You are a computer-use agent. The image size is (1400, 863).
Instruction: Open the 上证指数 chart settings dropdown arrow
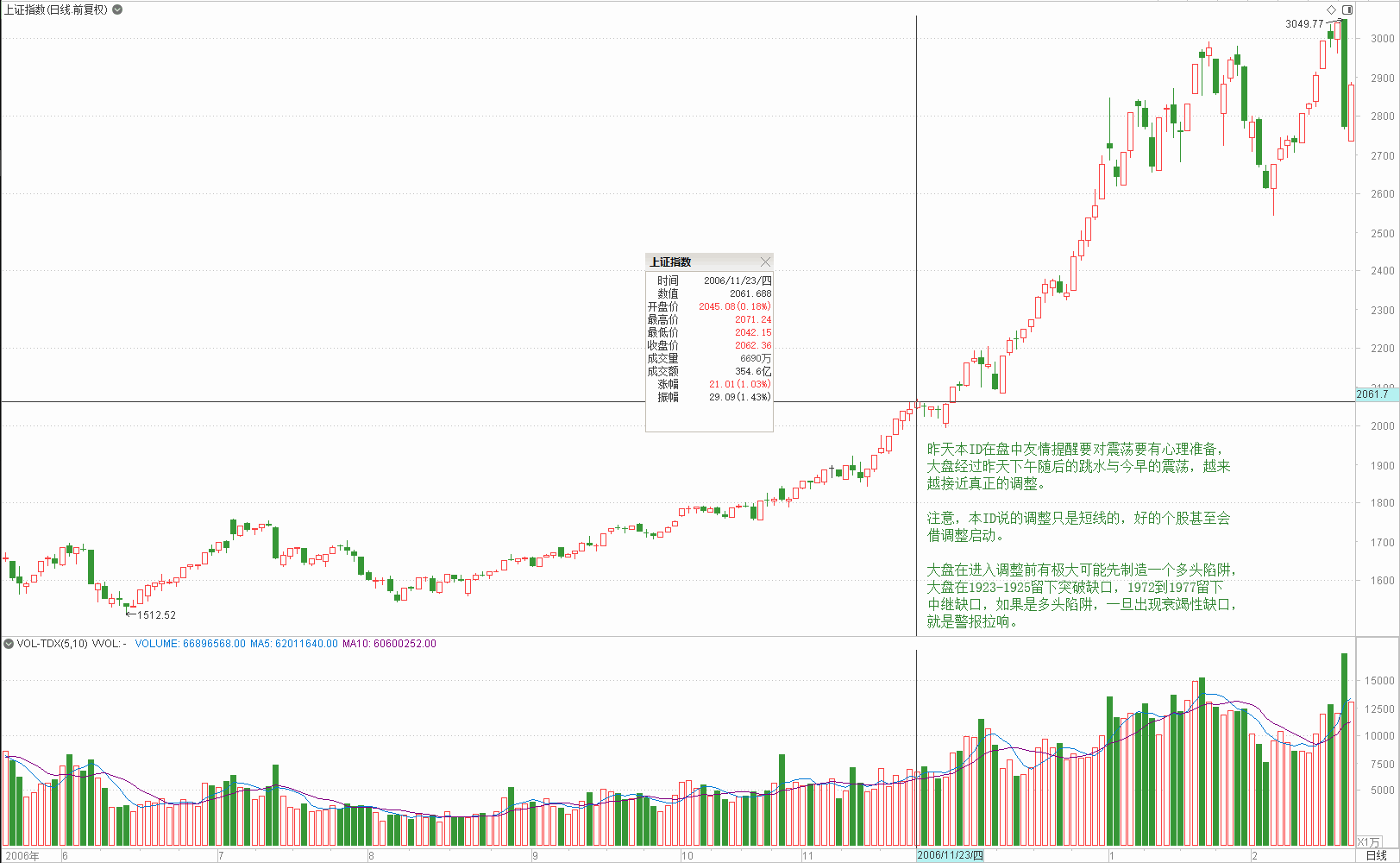(117, 9)
